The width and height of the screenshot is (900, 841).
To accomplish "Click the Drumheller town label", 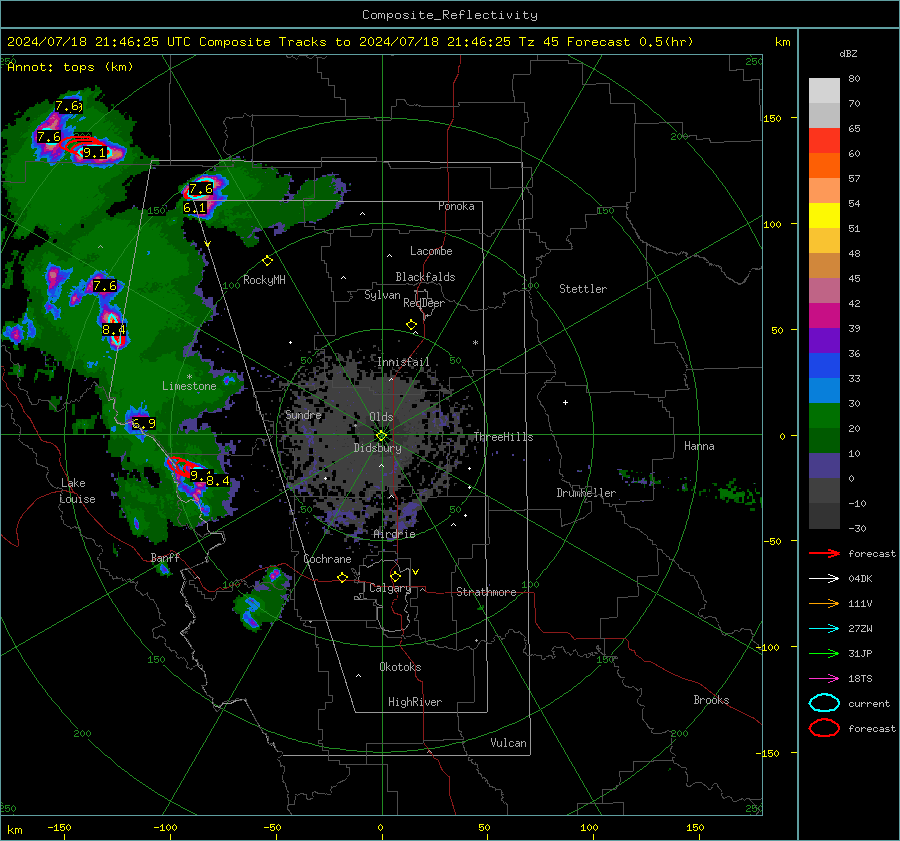I will [586, 493].
